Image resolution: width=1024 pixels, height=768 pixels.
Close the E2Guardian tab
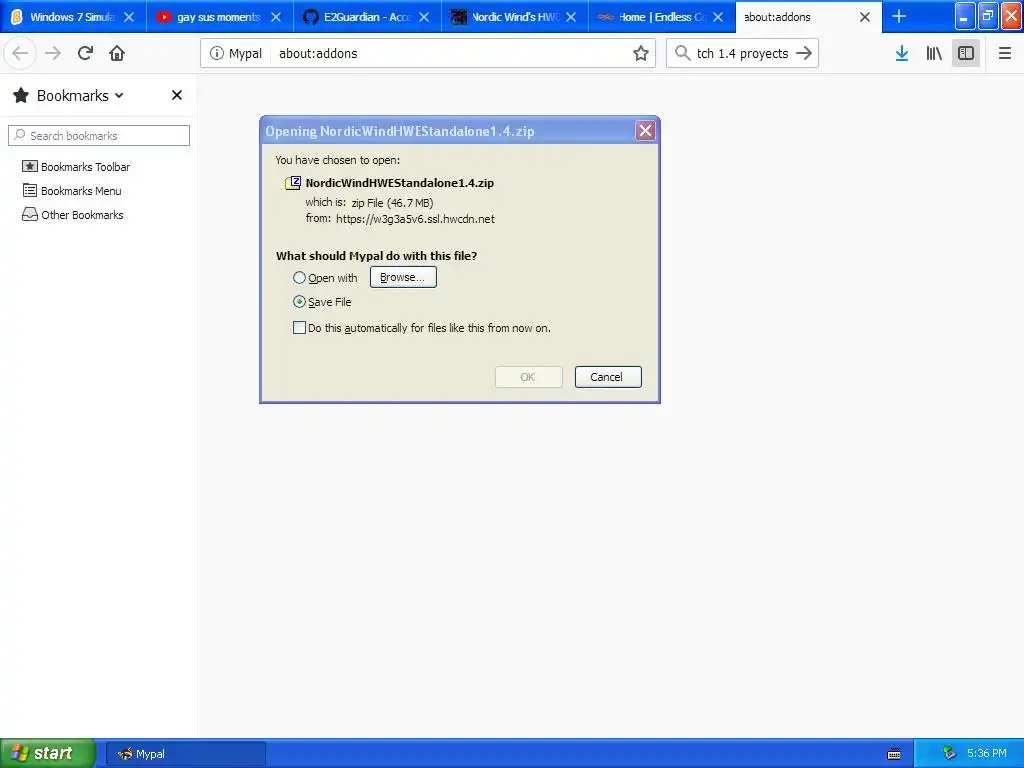click(x=424, y=17)
